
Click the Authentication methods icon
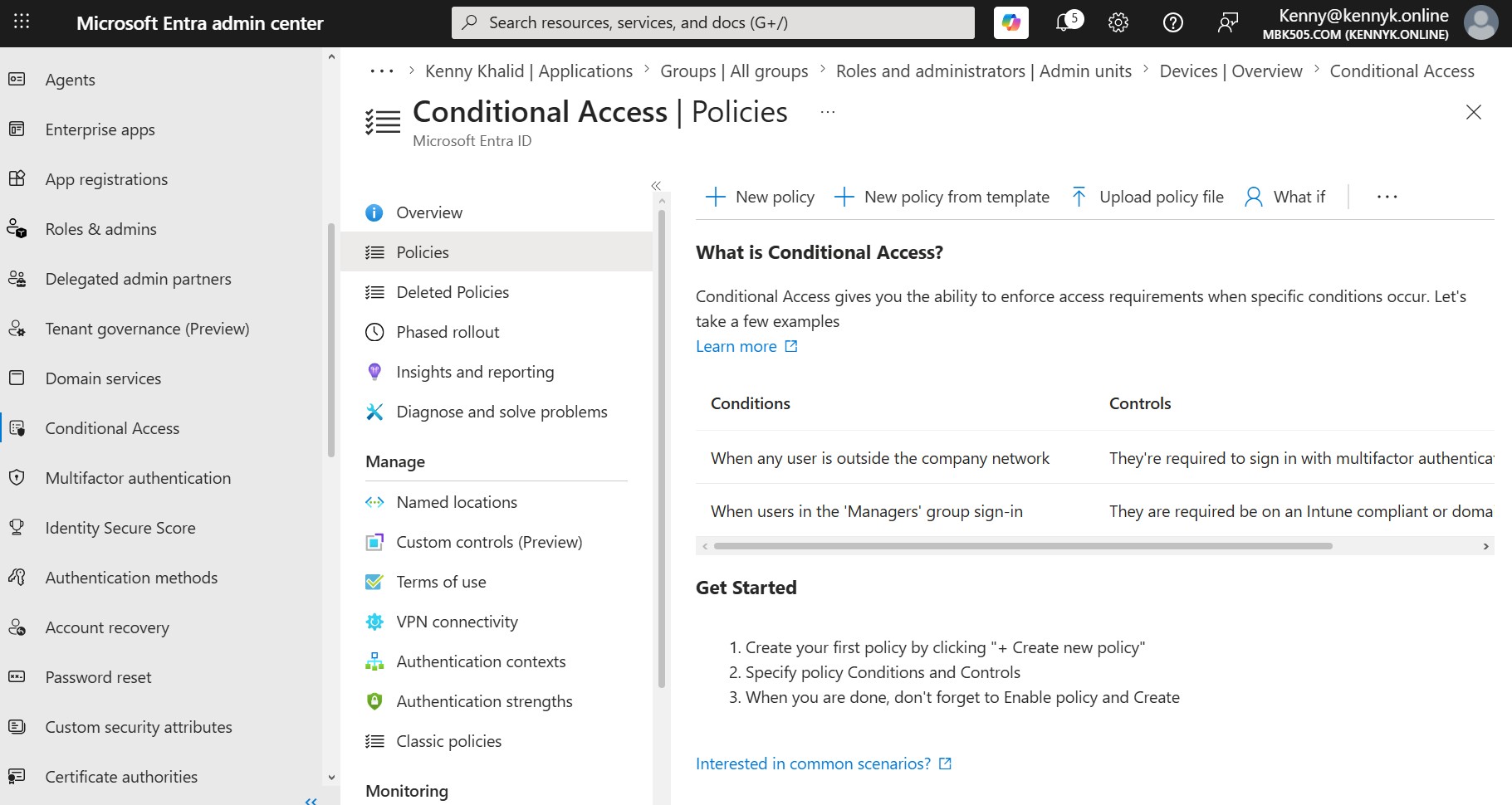(x=17, y=578)
